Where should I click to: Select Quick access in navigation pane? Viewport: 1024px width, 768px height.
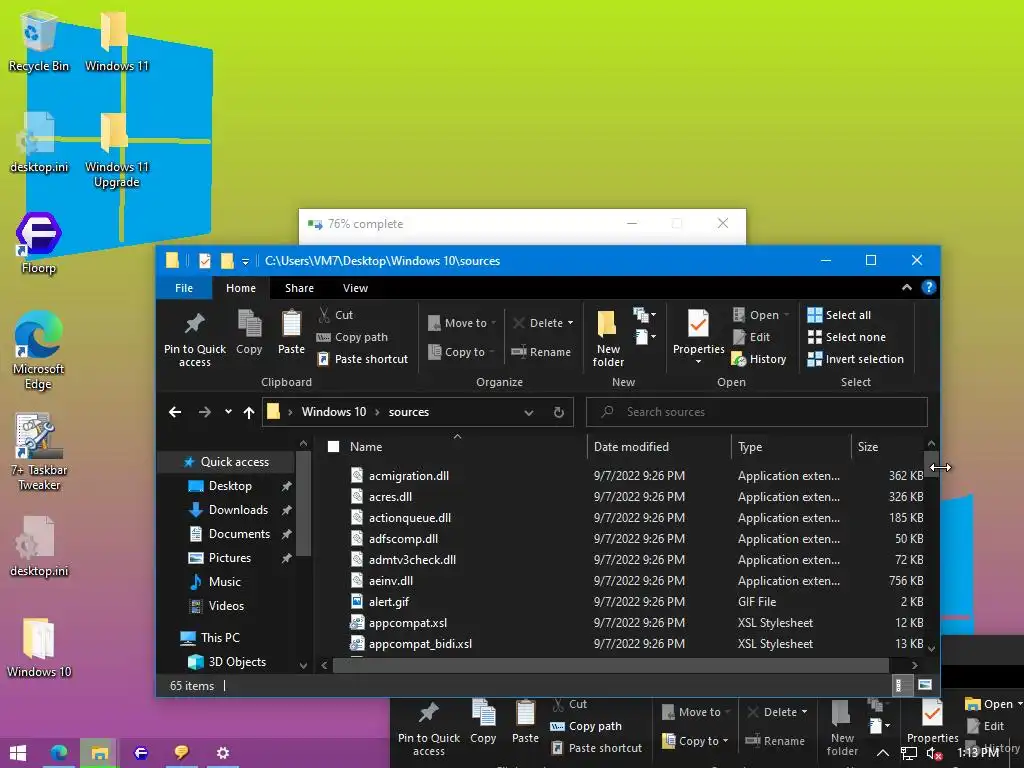pos(227,462)
